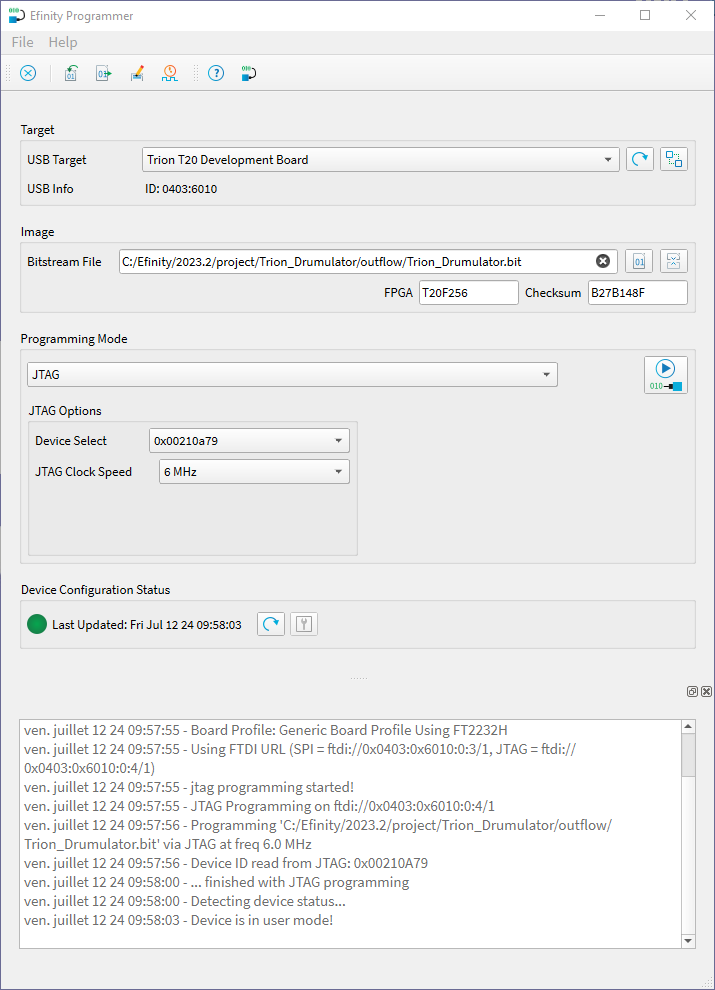Viewport: 715px width, 990px height.
Task: Clear the Bitstream File path
Action: coord(603,261)
